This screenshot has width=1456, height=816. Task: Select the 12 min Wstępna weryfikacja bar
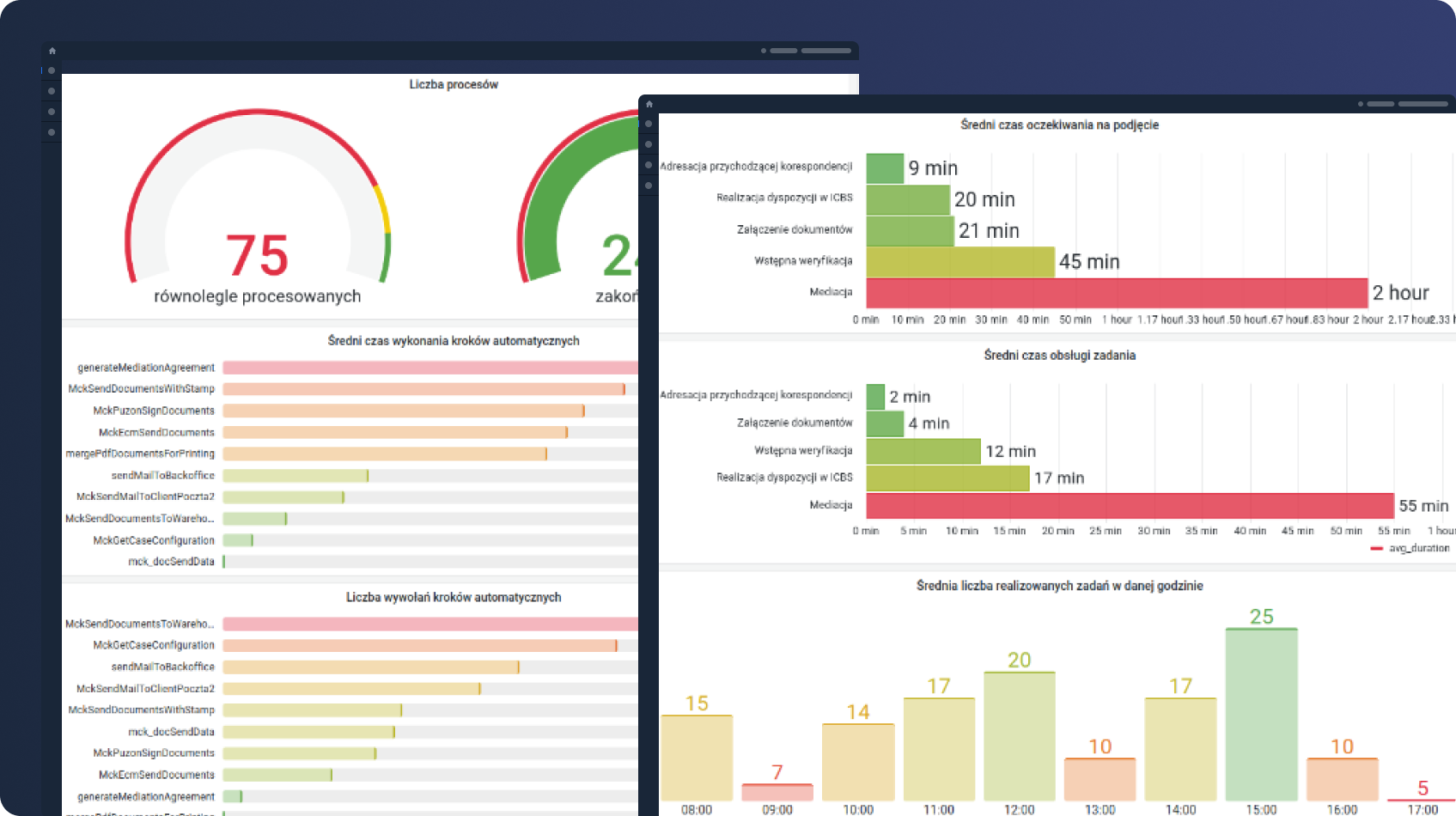923,451
